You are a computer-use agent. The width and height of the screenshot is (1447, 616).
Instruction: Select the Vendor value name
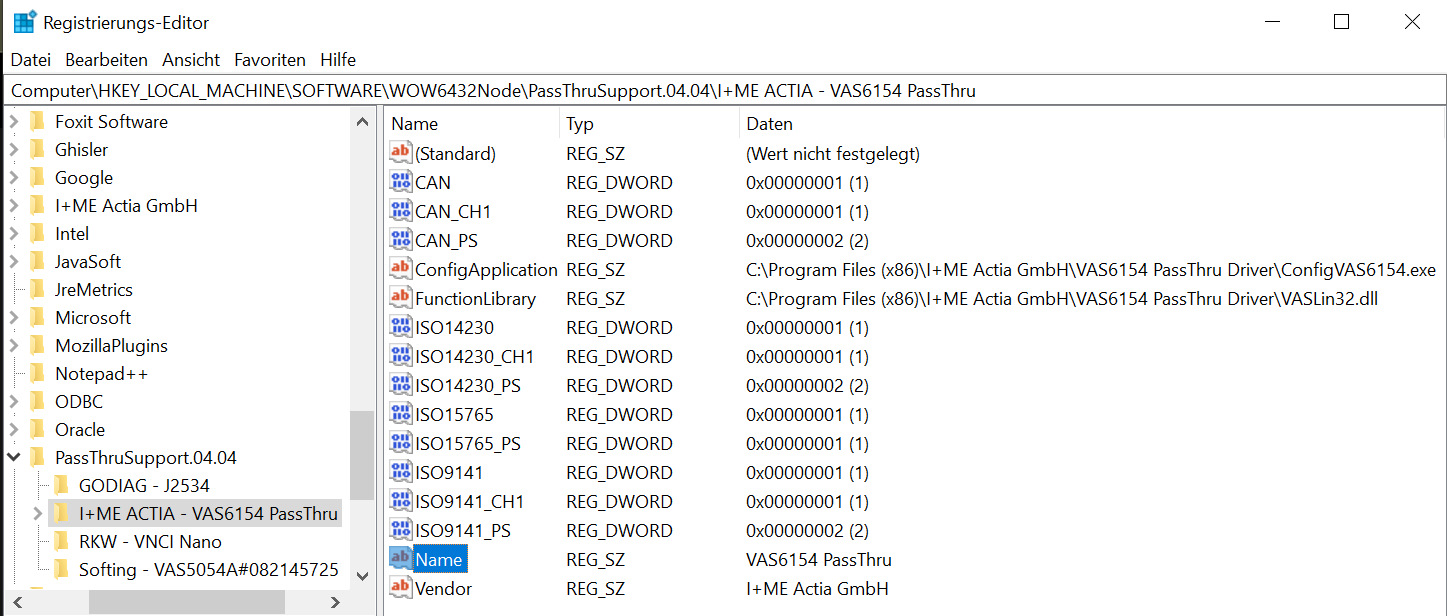(443, 588)
